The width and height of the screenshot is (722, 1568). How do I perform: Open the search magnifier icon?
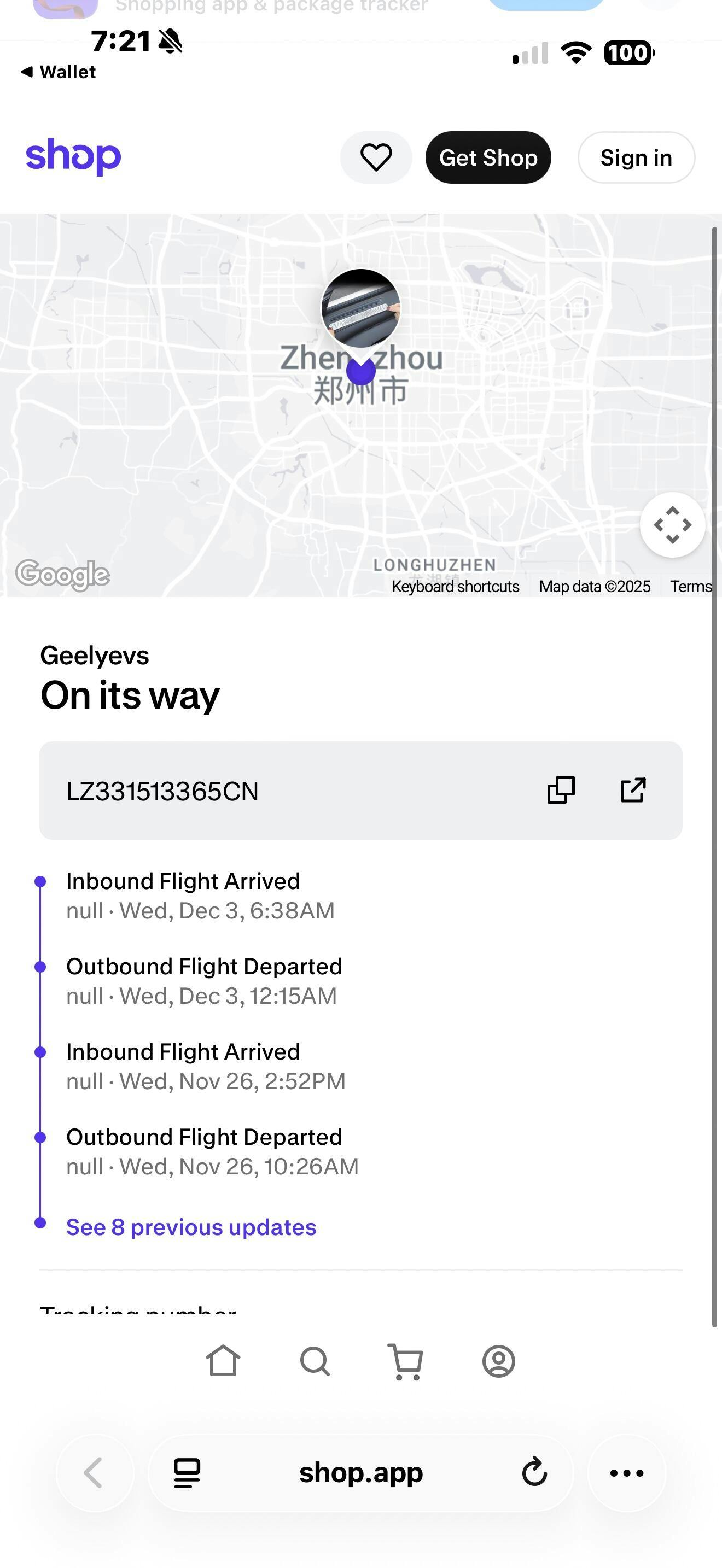coord(315,1361)
